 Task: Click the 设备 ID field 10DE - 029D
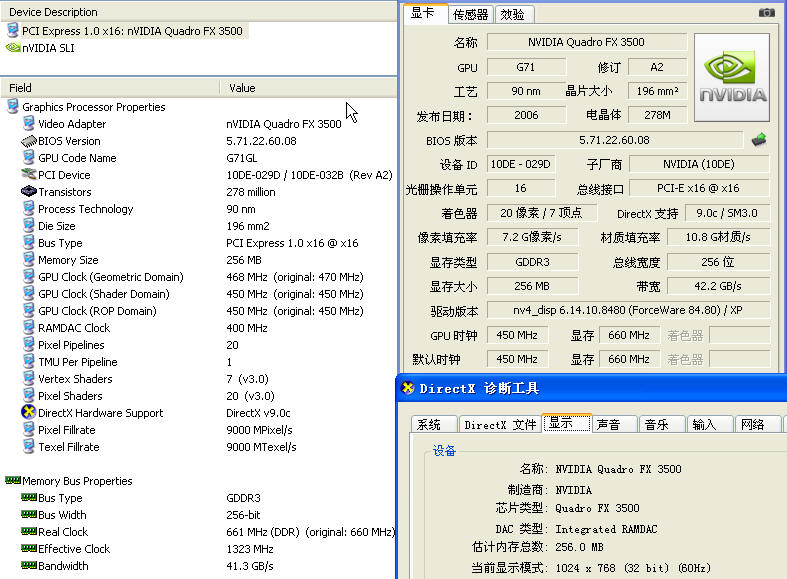[521, 164]
